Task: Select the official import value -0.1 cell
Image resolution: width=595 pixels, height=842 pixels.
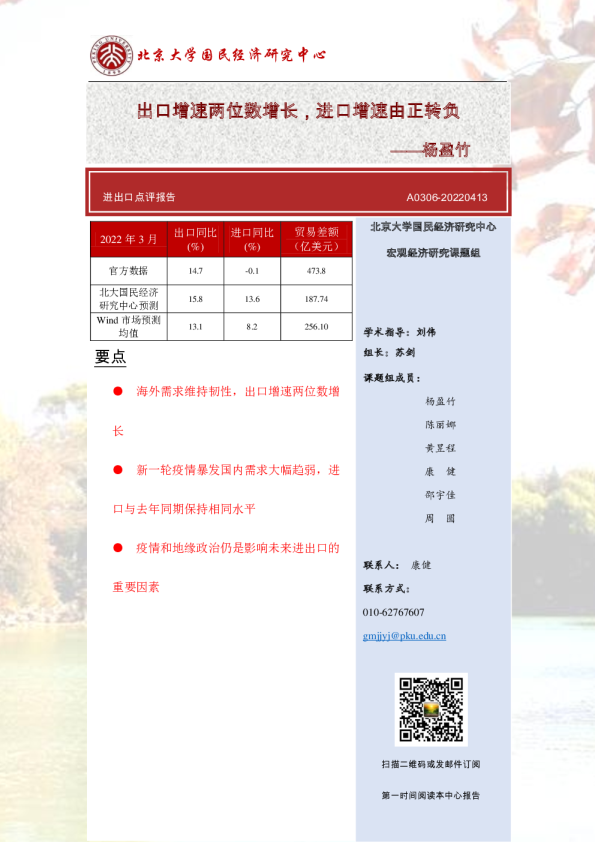Action: pyautogui.click(x=252, y=271)
